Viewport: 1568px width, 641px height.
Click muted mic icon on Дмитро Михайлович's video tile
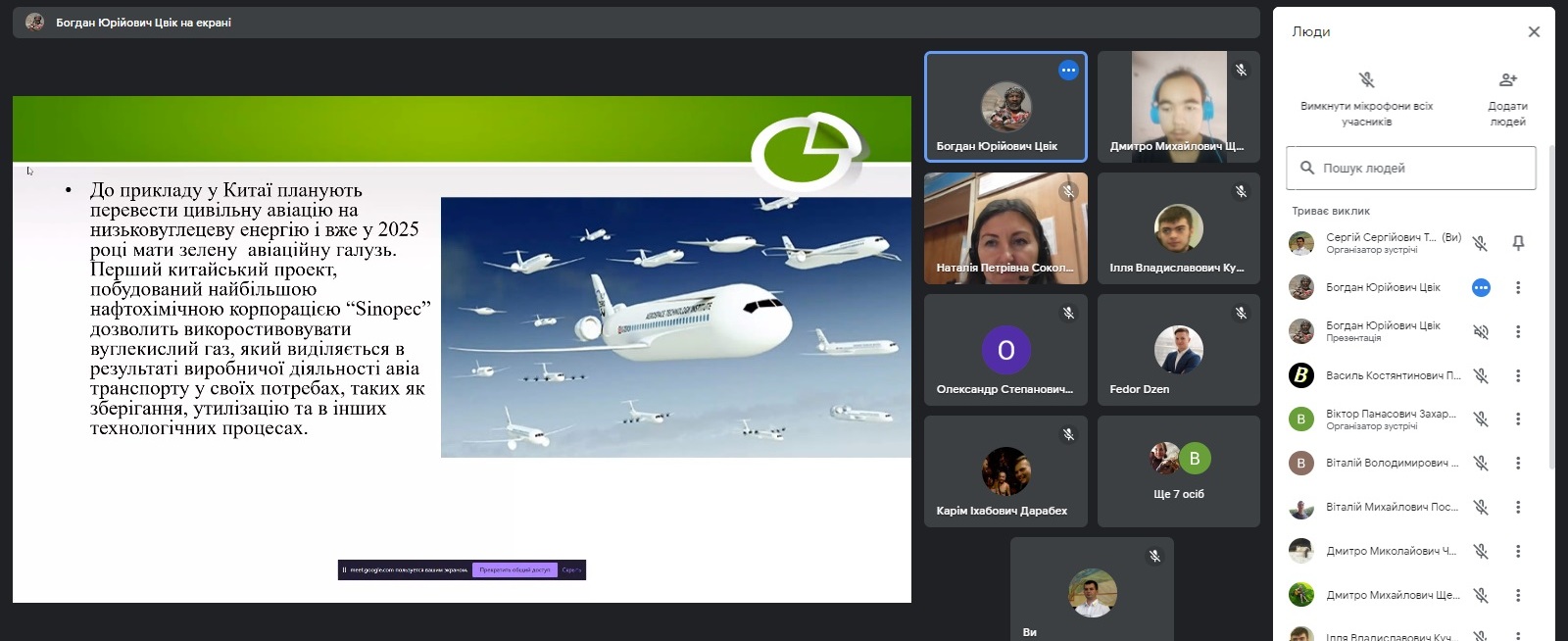[x=1241, y=71]
